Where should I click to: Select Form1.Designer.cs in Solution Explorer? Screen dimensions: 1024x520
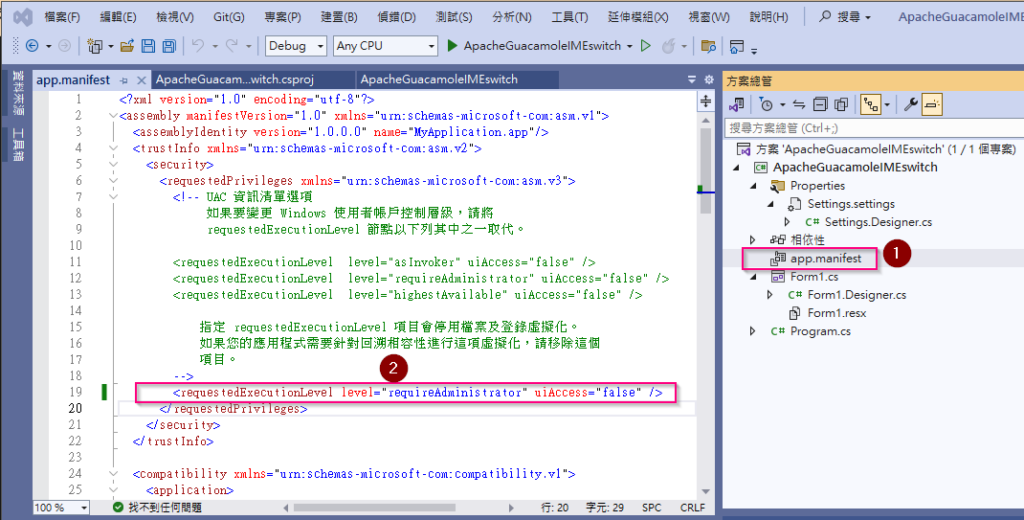[x=856, y=295]
